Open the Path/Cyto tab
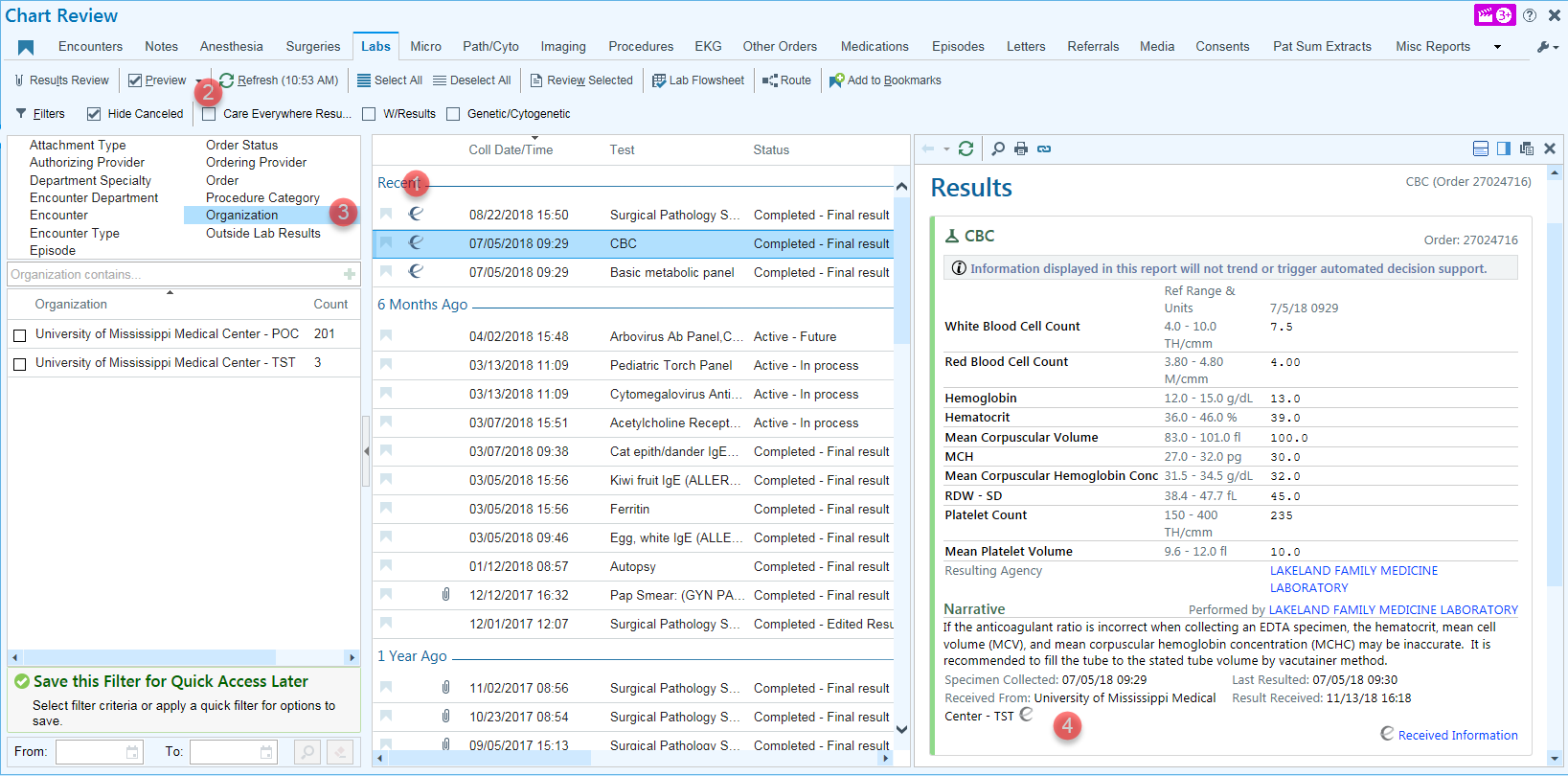Image resolution: width=1568 pixels, height=776 pixels. (490, 46)
